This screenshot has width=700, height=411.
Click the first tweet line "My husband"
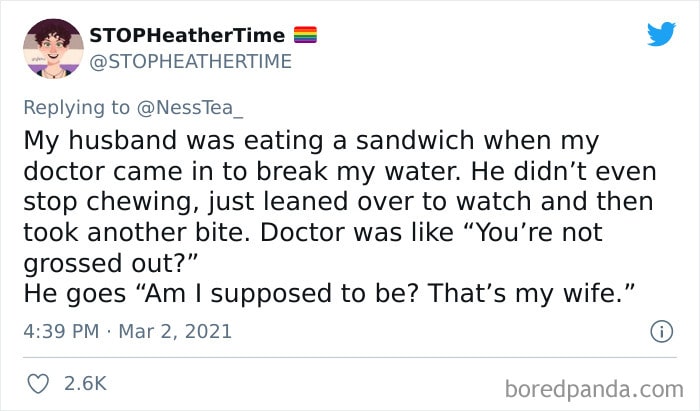click(x=311, y=141)
